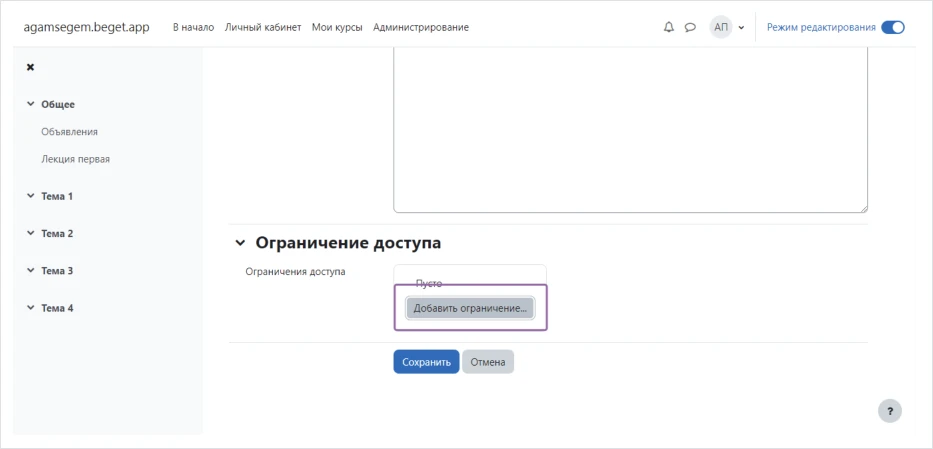
Task: Open the help question mark button
Action: pos(890,411)
